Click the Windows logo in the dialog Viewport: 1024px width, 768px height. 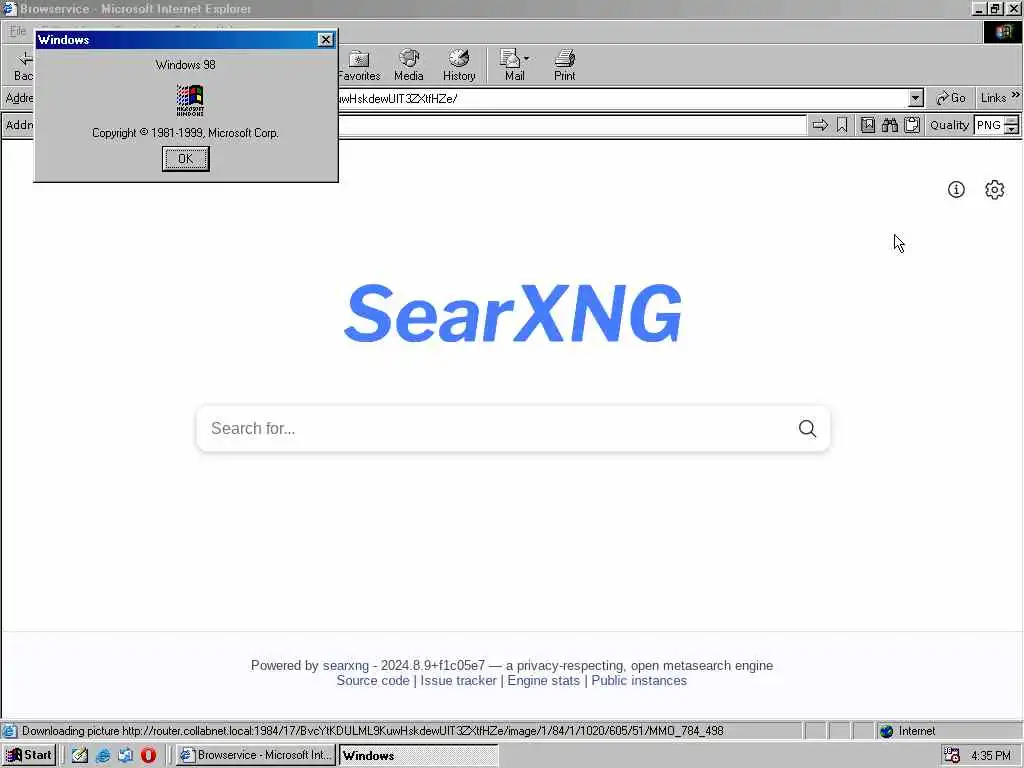click(x=190, y=100)
